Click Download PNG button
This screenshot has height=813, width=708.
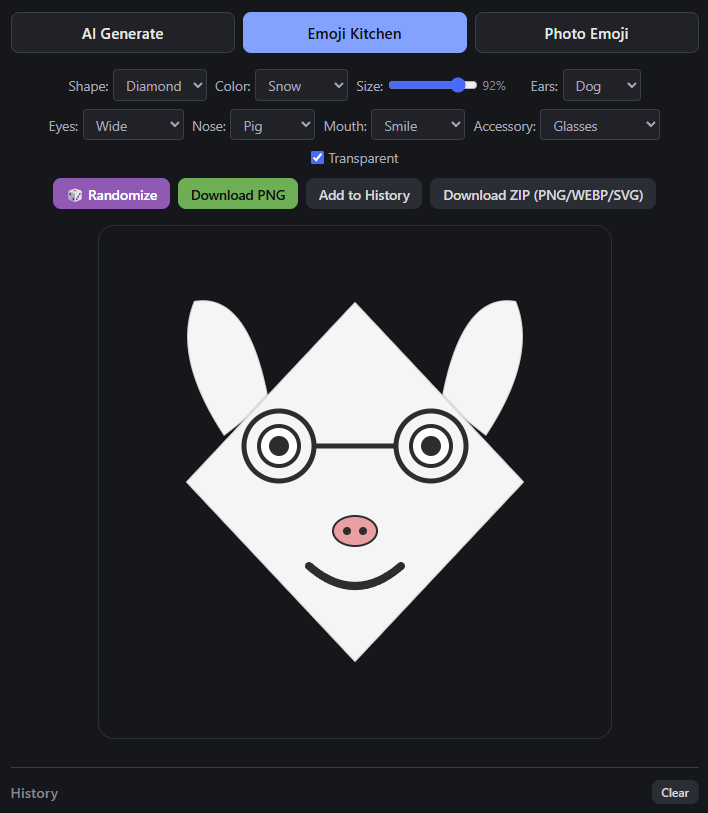(238, 194)
